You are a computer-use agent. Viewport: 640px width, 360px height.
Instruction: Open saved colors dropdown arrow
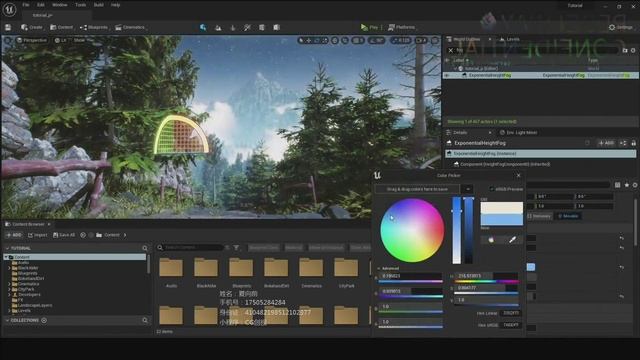coord(468,189)
